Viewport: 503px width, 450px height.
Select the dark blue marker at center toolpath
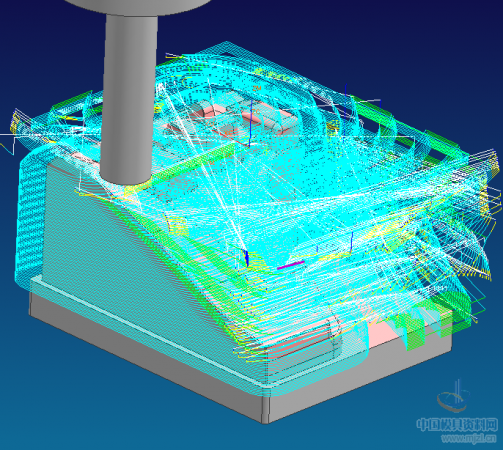pos(247,258)
